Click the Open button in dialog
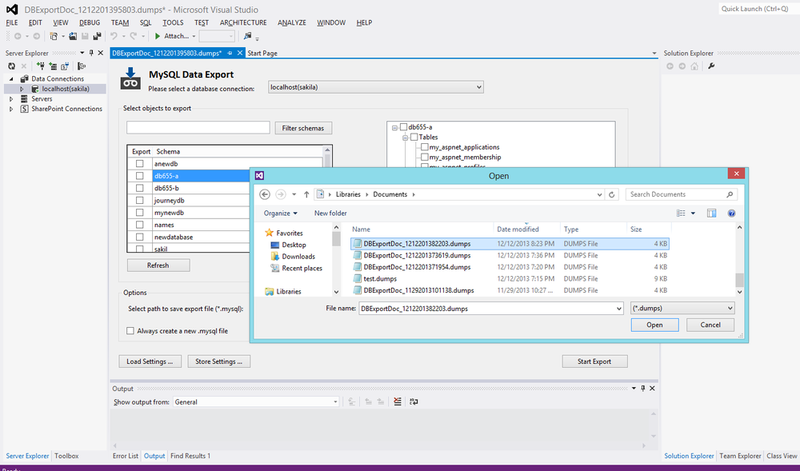 (x=655, y=325)
